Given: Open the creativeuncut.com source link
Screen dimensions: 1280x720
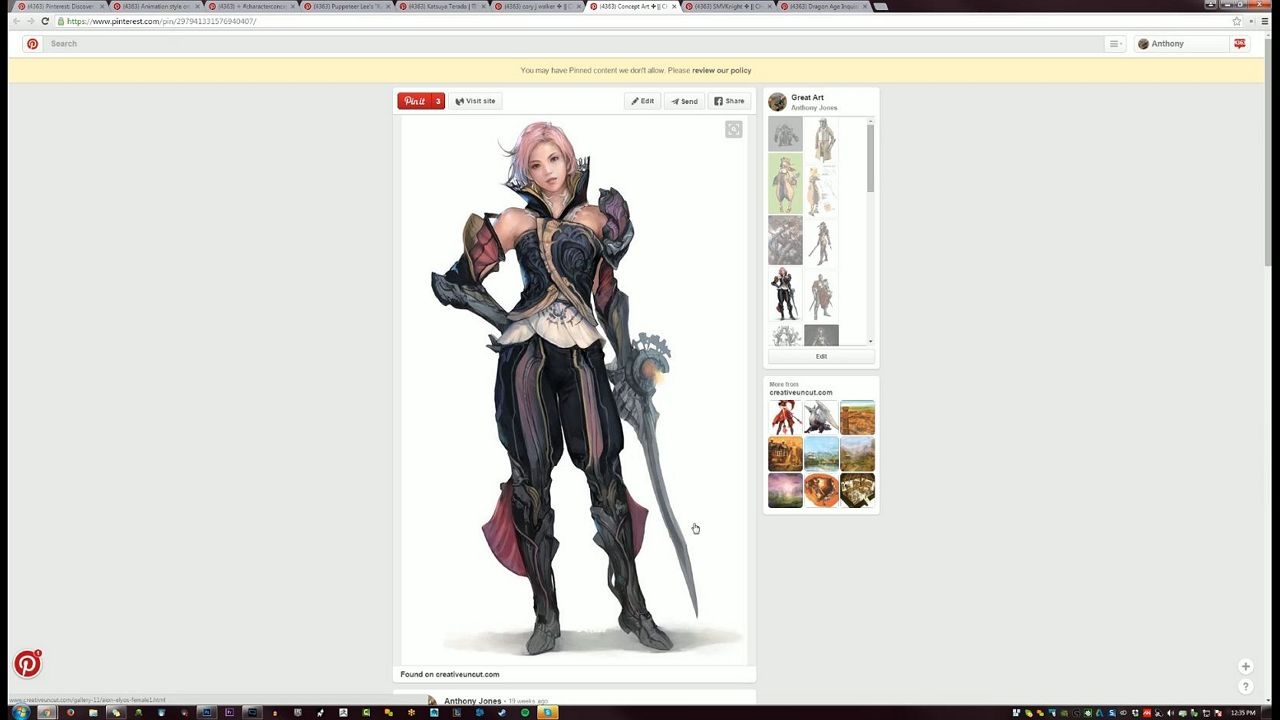Looking at the screenshot, I should coord(801,393).
